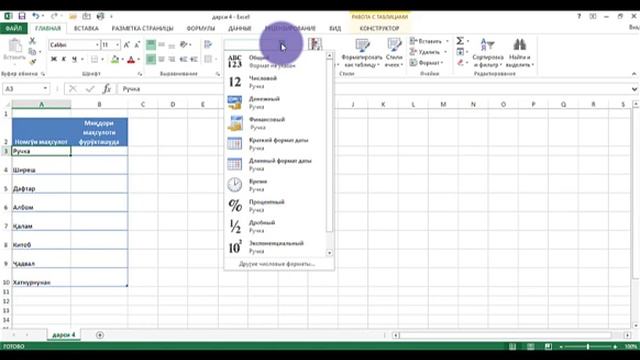640x360 pixels.
Task: Choose Денежный currency format in list
Action: click(x=275, y=102)
